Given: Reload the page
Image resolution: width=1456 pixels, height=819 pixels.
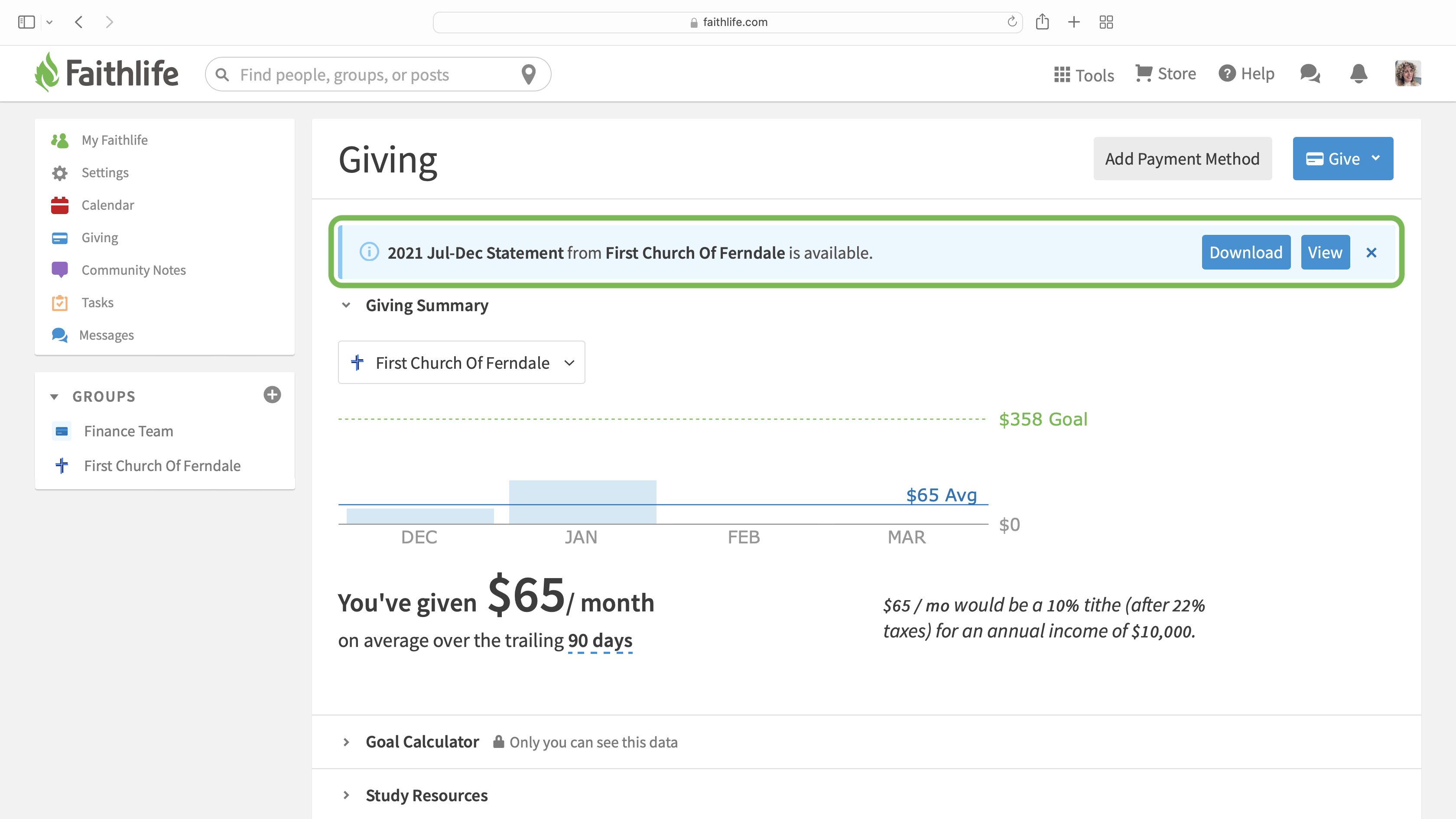Looking at the screenshot, I should (x=1012, y=22).
